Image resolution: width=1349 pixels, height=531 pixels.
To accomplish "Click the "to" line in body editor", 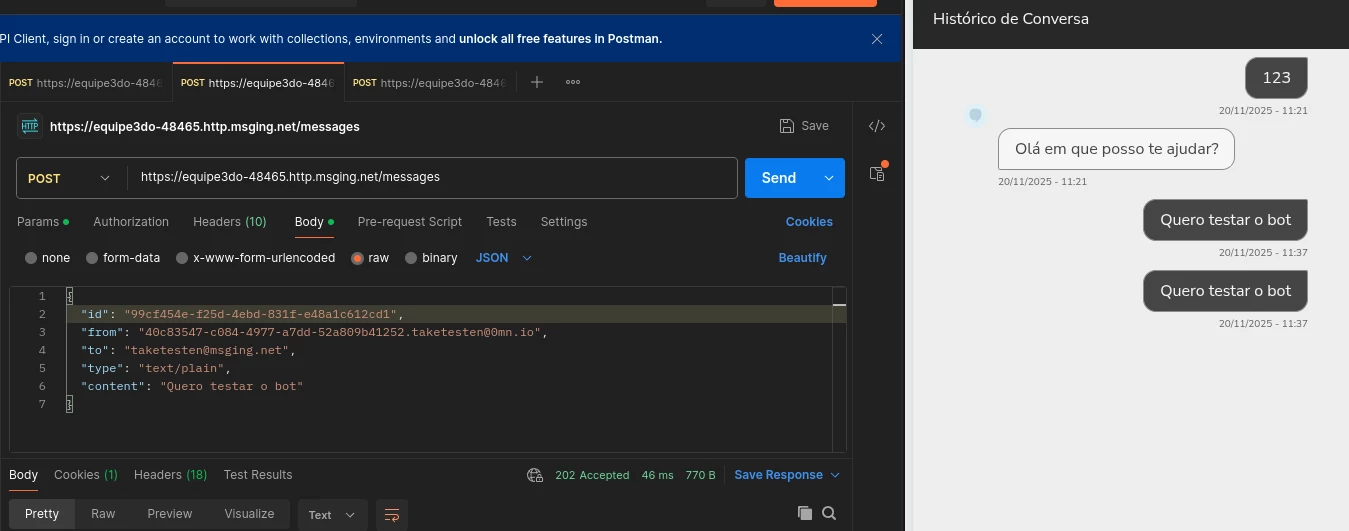I will coord(188,350).
